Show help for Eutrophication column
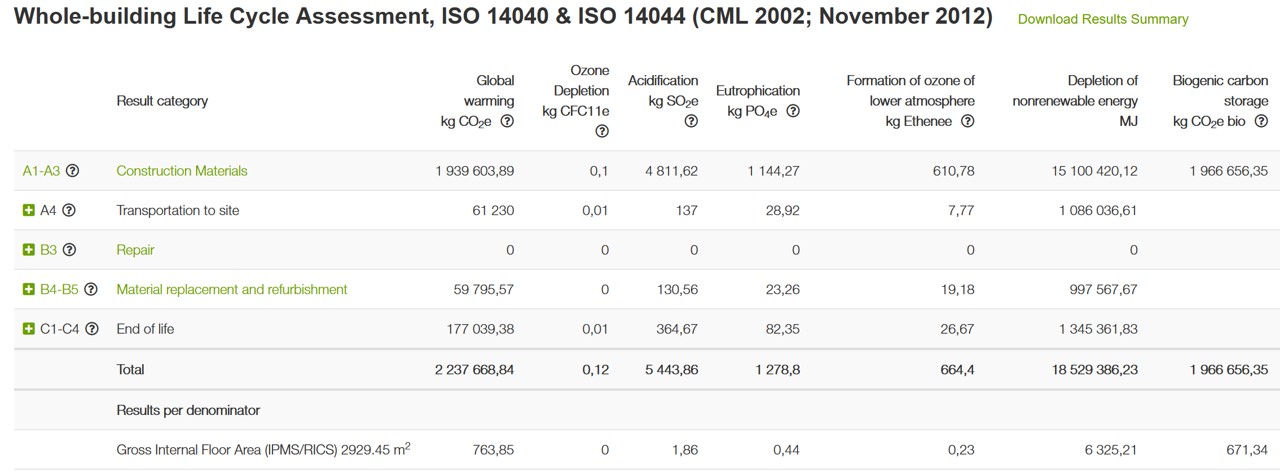 [793, 111]
